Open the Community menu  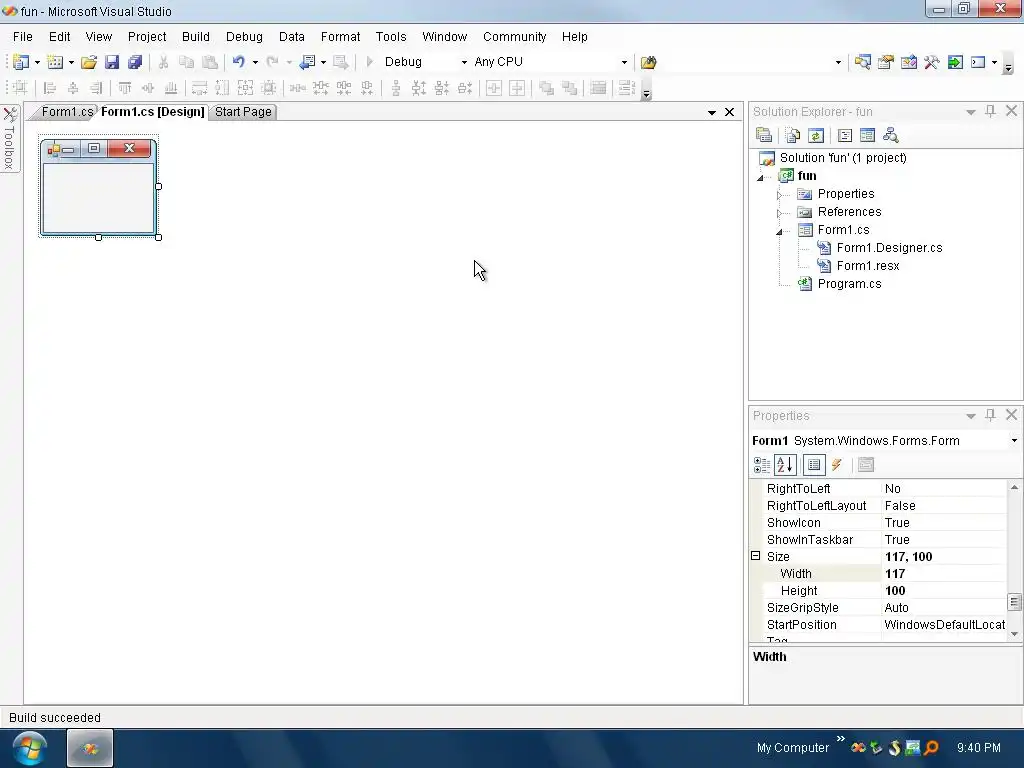pyautogui.click(x=515, y=37)
